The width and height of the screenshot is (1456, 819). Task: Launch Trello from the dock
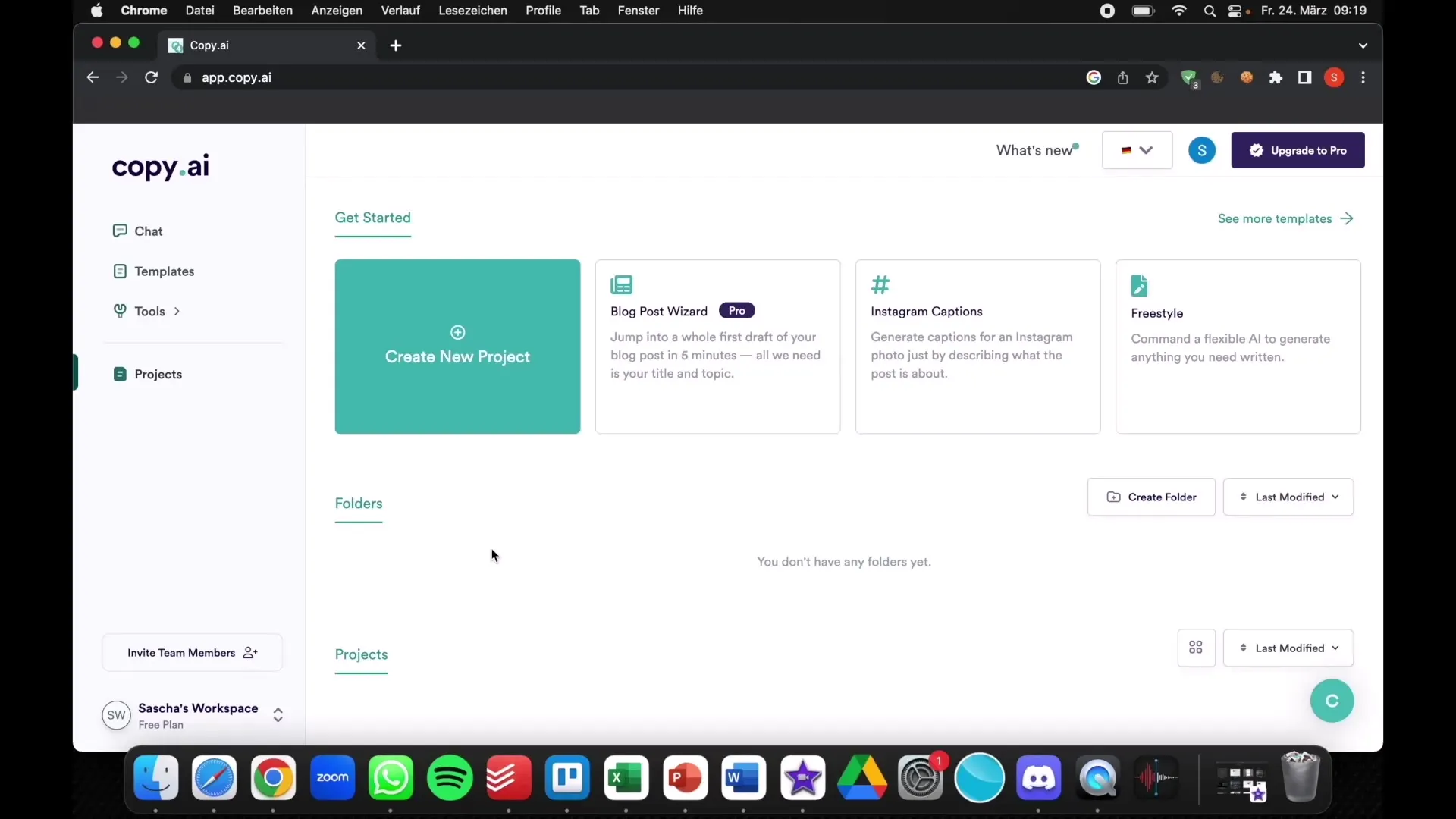[x=567, y=778]
